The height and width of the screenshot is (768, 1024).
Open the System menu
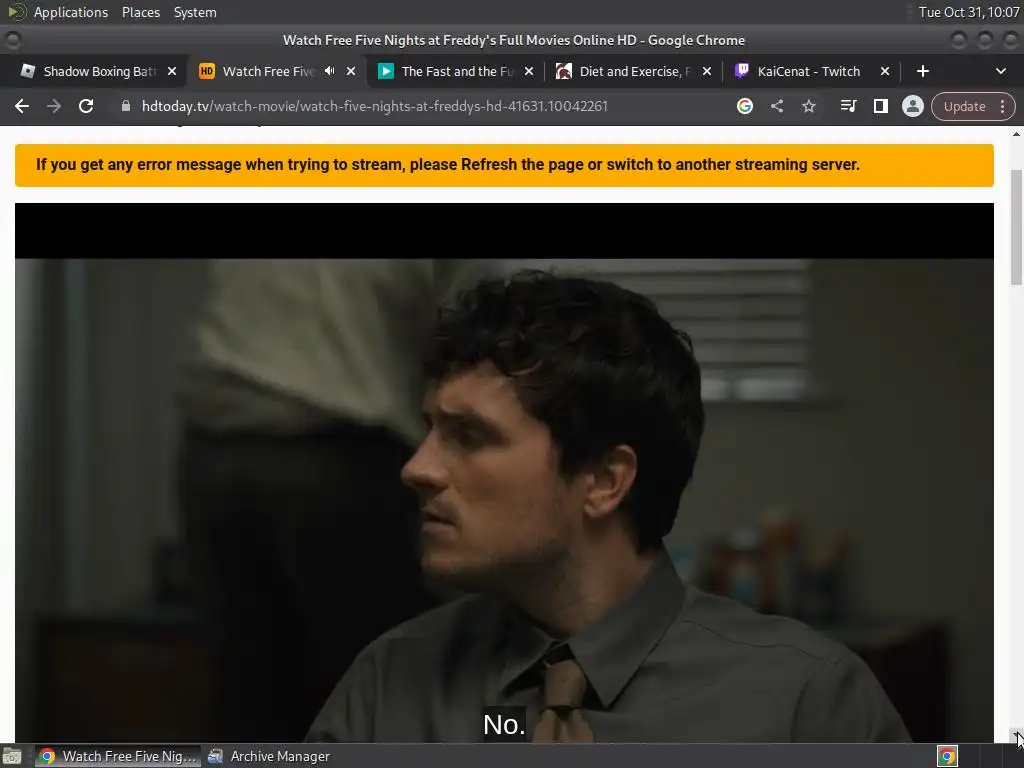(x=195, y=12)
